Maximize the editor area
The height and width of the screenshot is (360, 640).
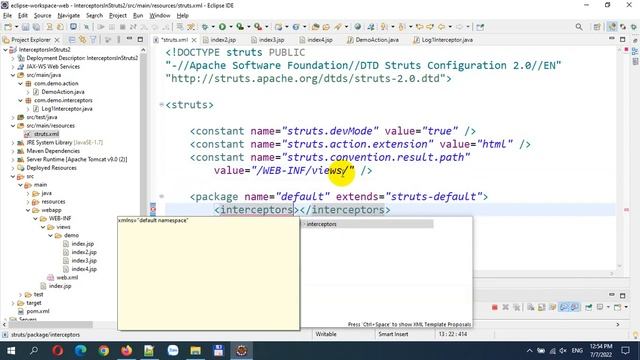[x=622, y=39]
